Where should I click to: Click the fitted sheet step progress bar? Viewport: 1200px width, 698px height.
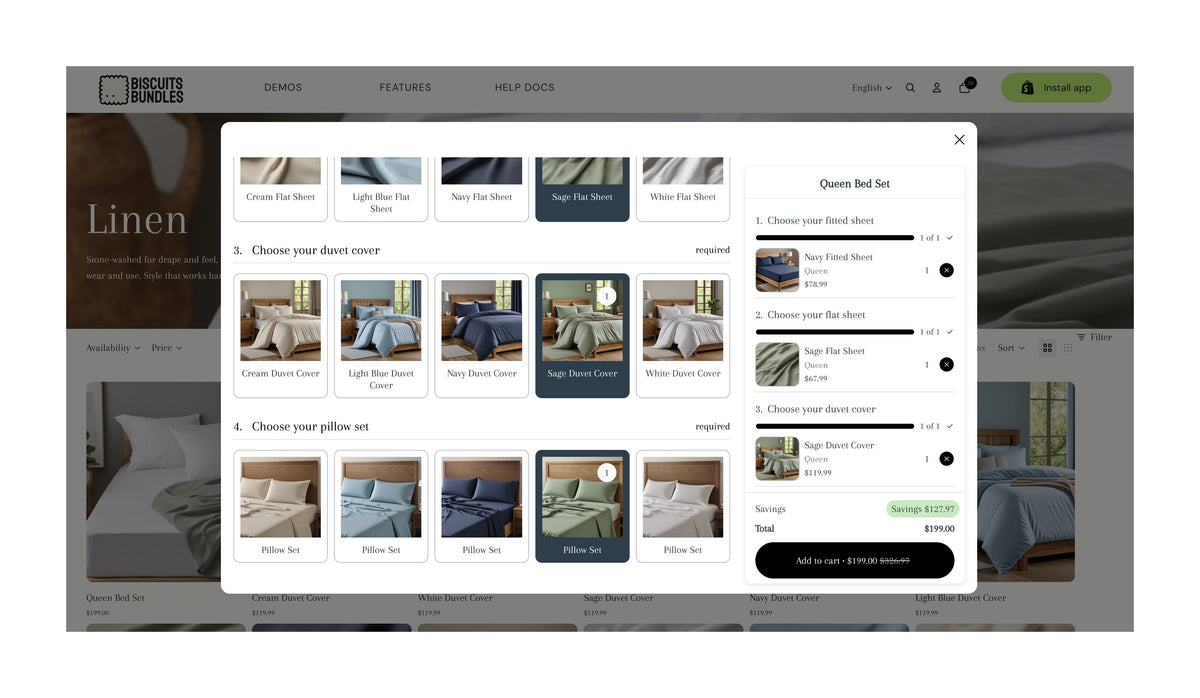click(835, 238)
